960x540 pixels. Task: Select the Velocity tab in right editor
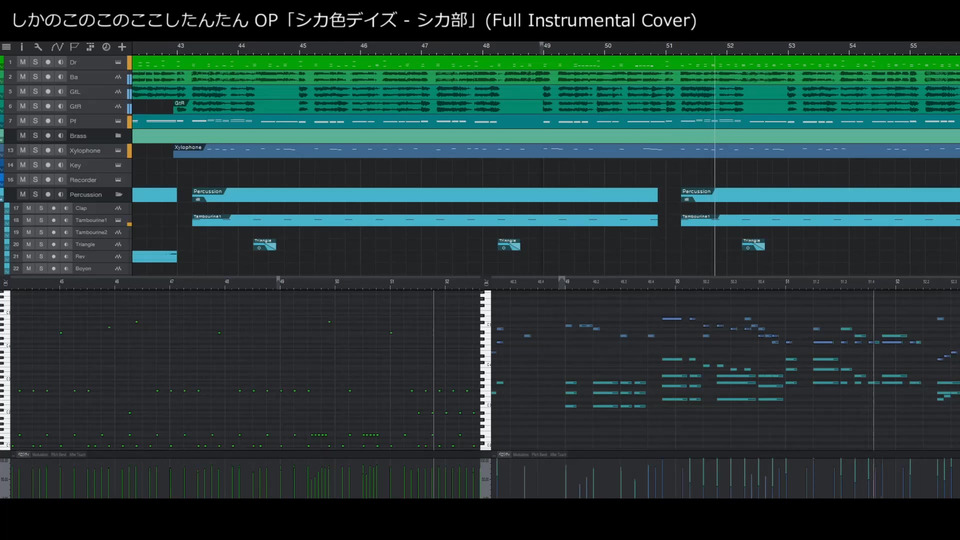[504, 455]
